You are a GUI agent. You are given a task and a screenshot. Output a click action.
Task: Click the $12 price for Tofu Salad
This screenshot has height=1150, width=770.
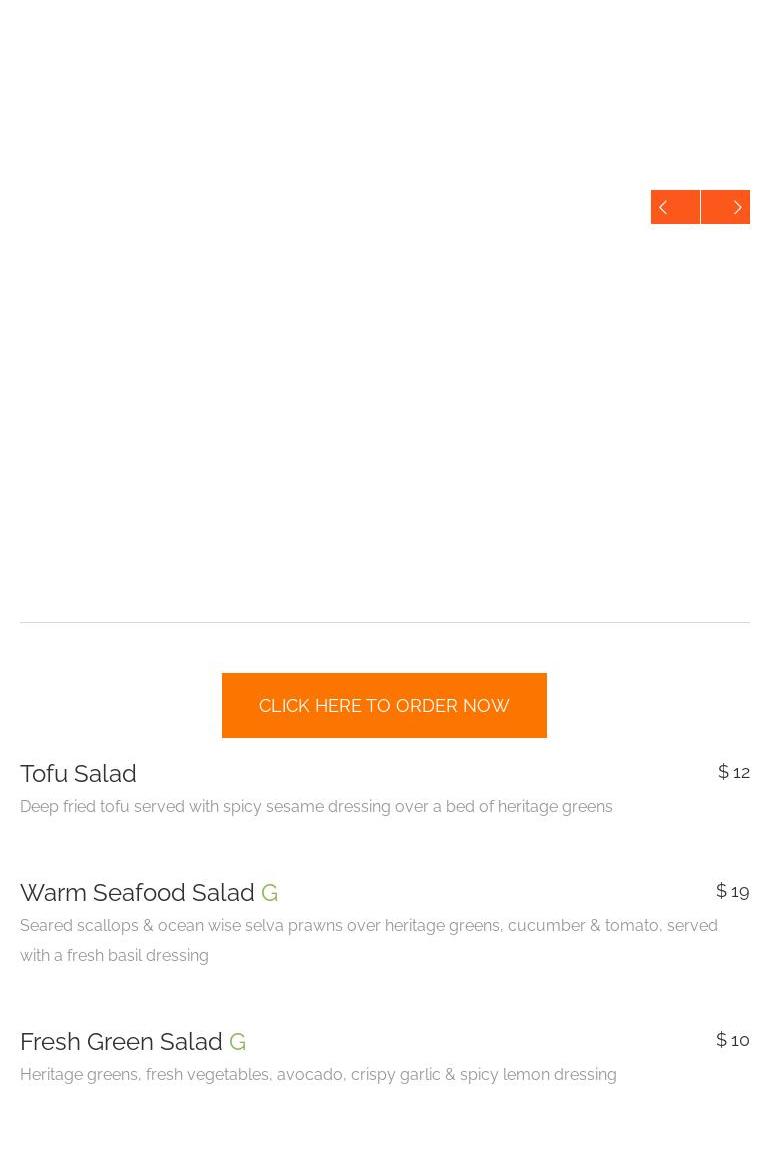click(x=734, y=772)
